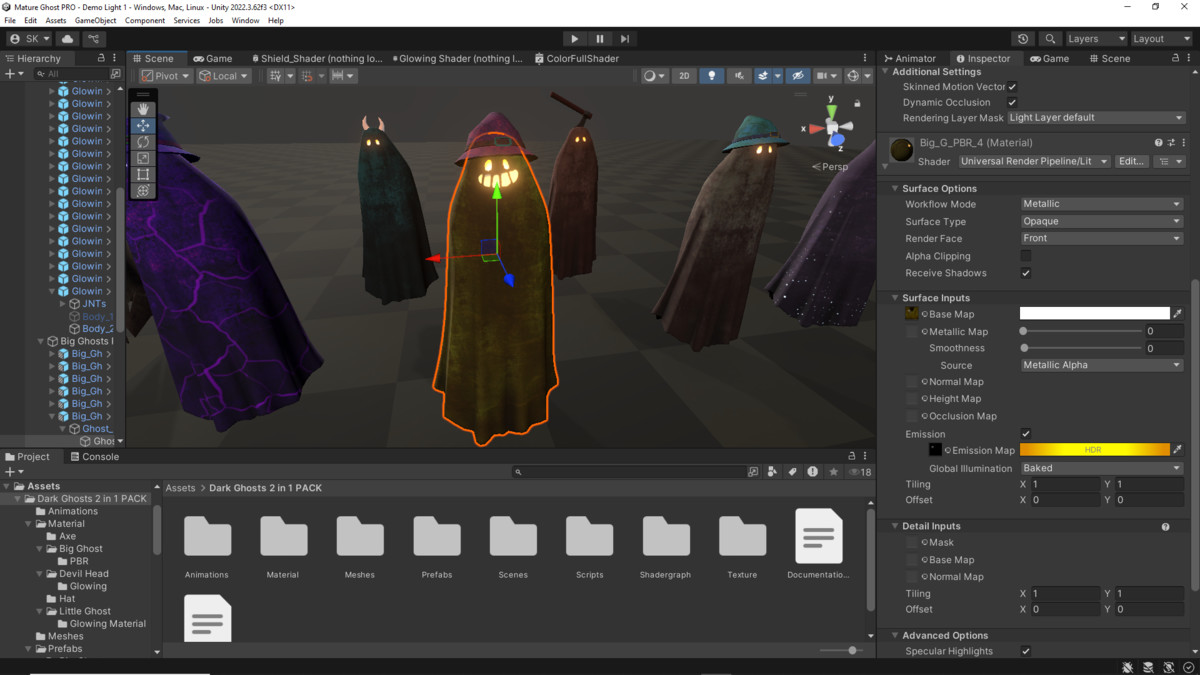Click the Edit button next to the Shader field
Viewport: 1200px width, 675px height.
coord(1131,161)
